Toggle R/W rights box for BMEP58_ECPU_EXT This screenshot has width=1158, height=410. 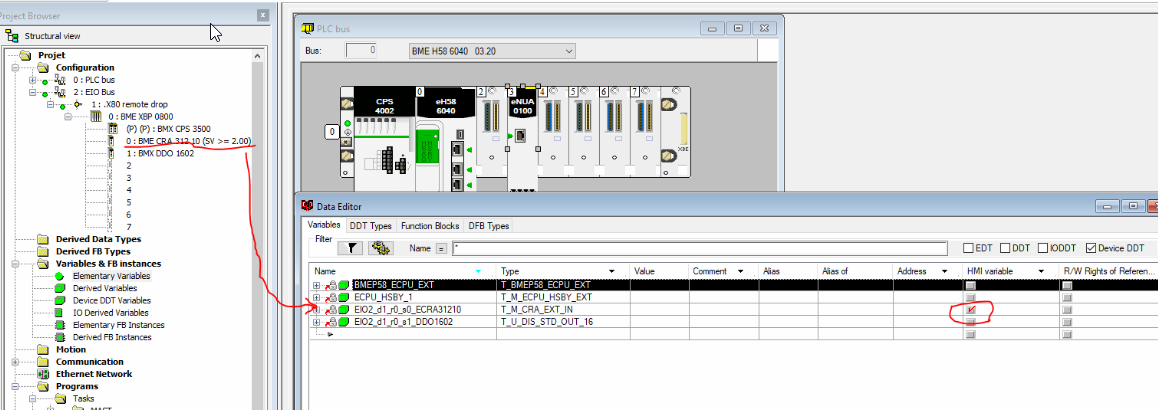1066,284
